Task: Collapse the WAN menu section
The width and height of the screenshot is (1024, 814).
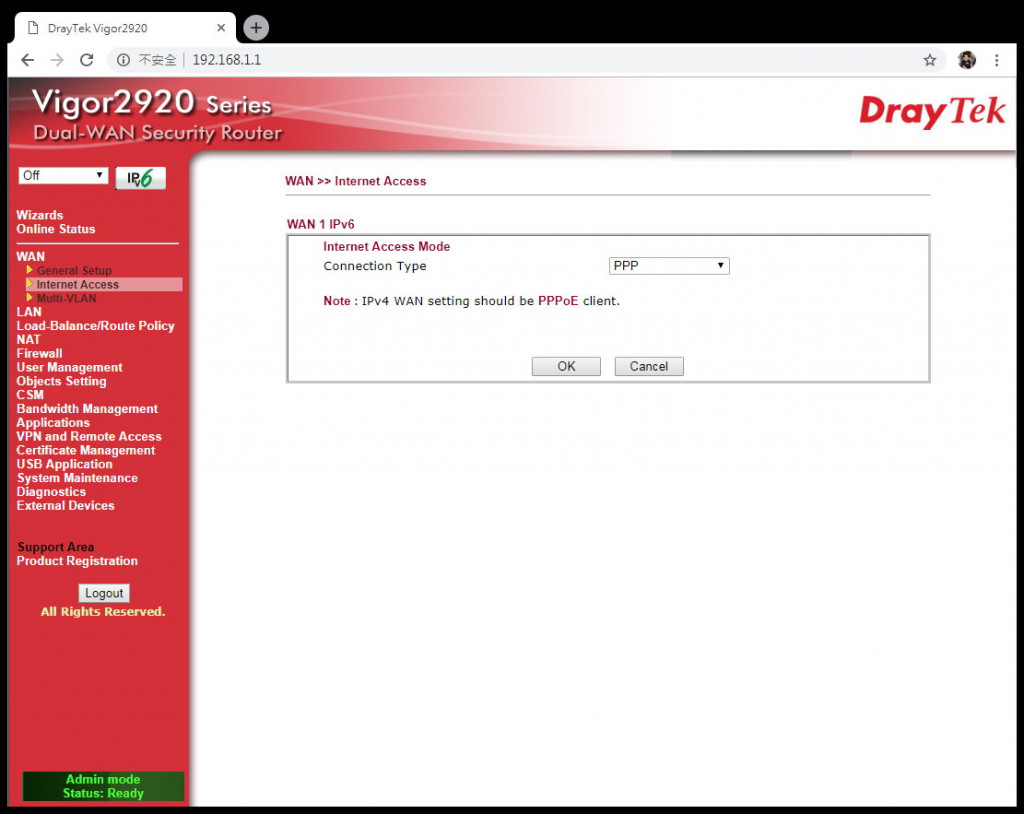Action: [31, 256]
